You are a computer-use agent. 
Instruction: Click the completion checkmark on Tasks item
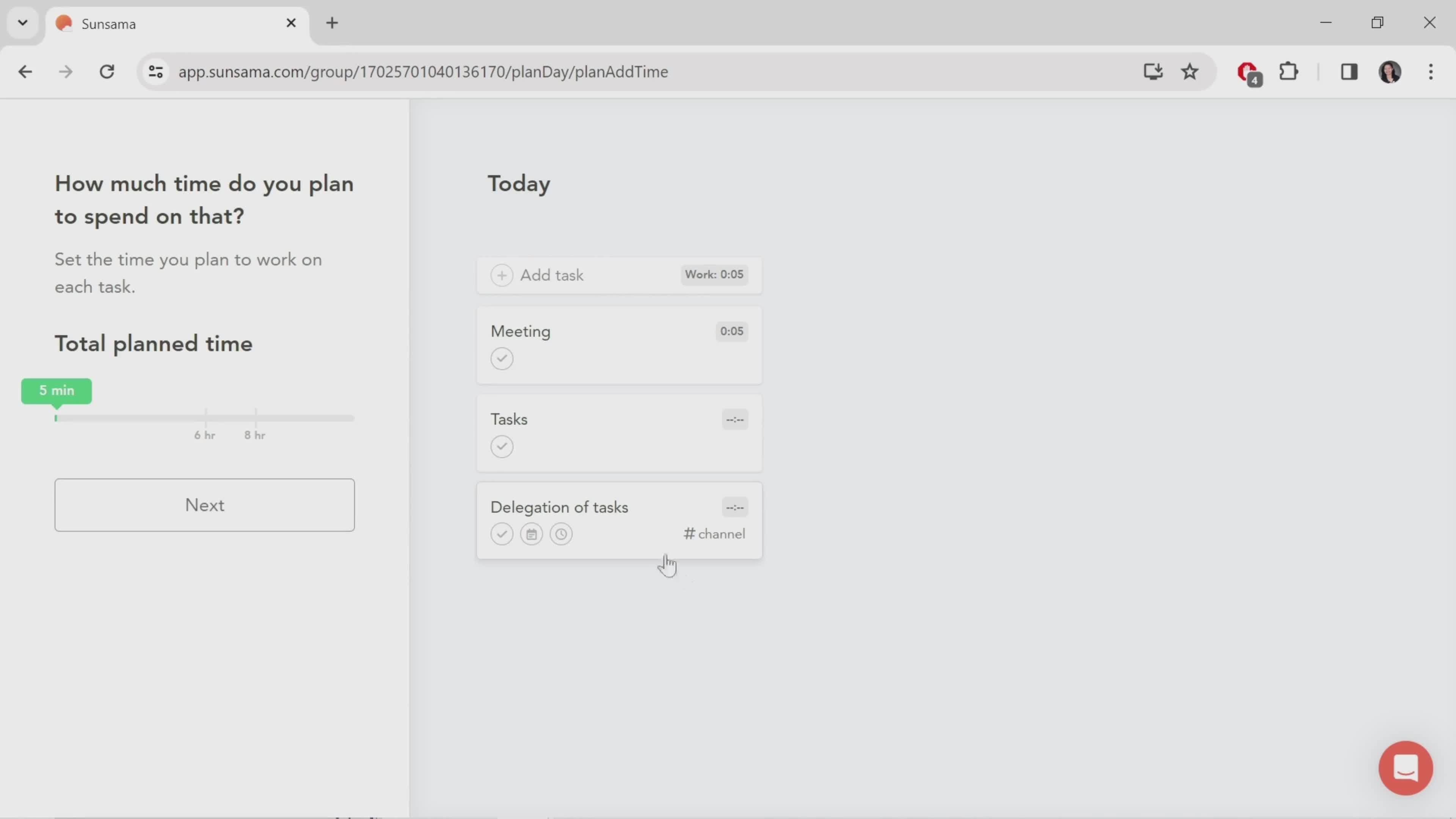point(502,446)
